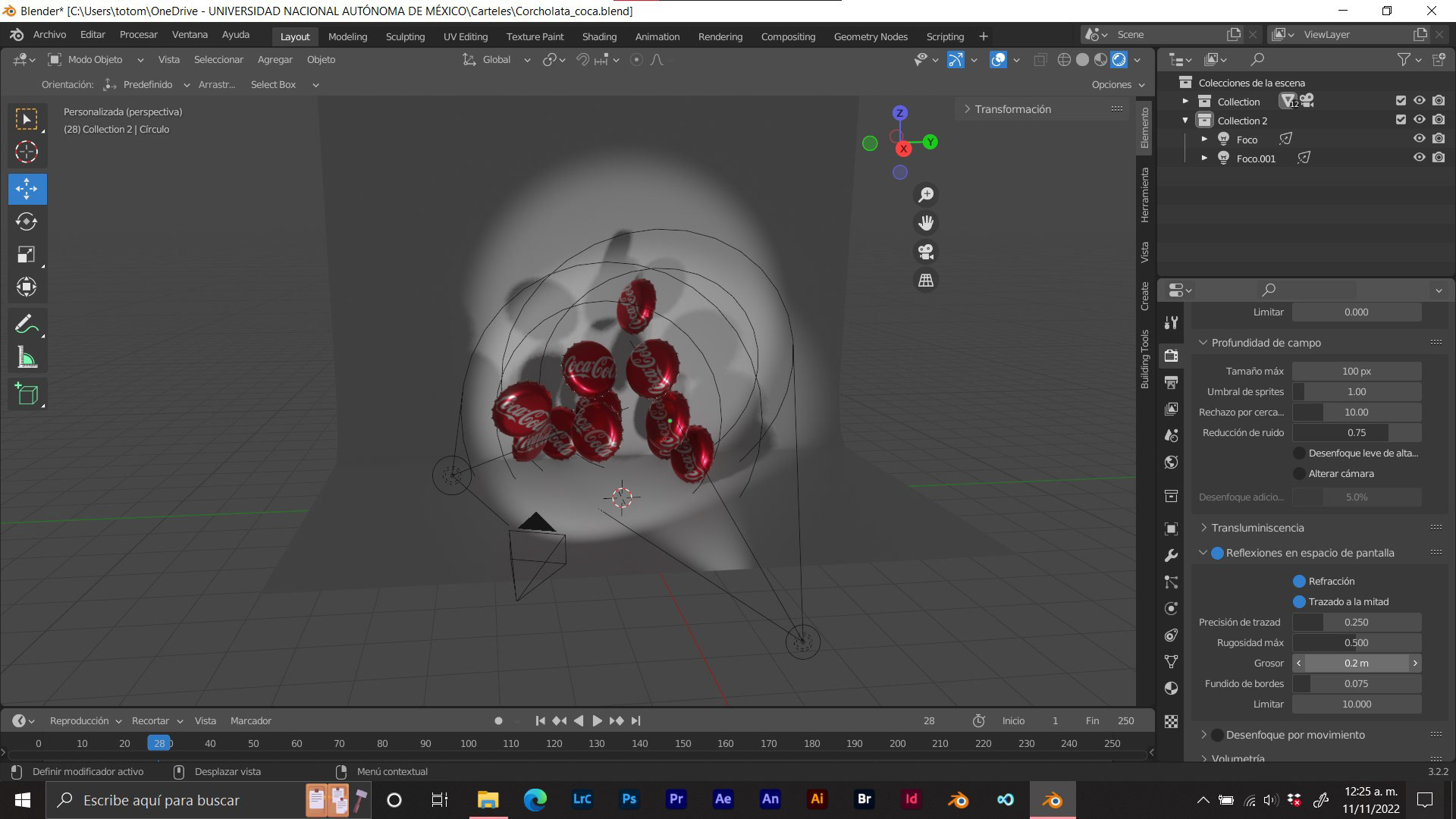
Task: Open the Physics properties tab icon
Action: tap(1172, 609)
